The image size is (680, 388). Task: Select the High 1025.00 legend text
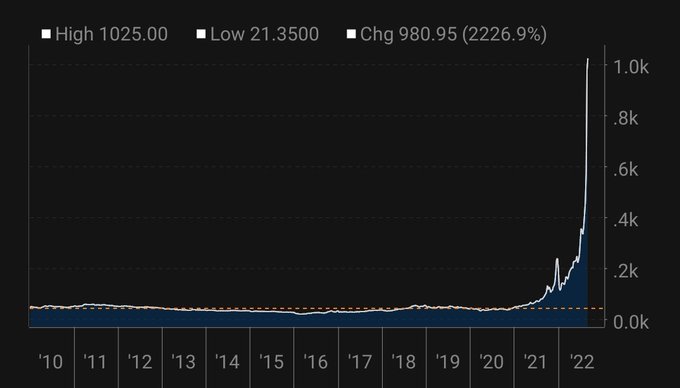point(111,34)
